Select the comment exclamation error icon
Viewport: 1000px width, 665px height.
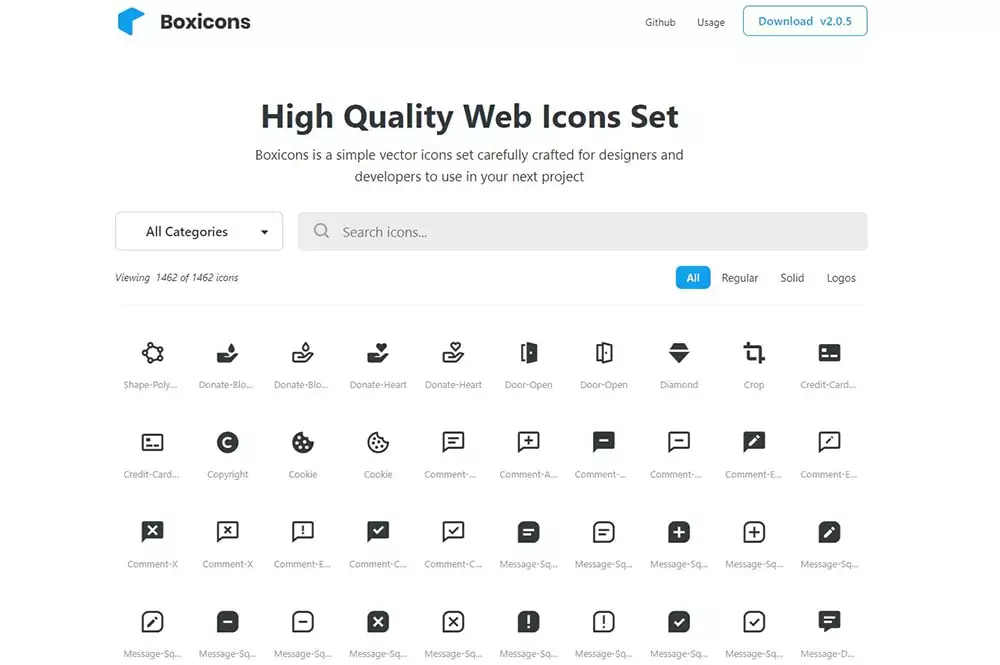(303, 532)
